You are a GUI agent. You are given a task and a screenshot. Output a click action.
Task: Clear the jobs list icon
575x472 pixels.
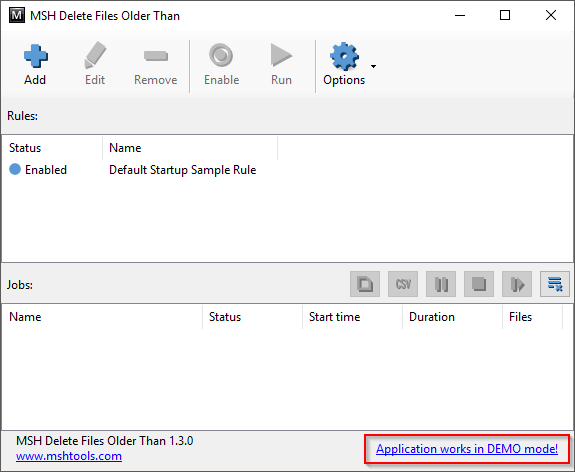[x=555, y=284]
